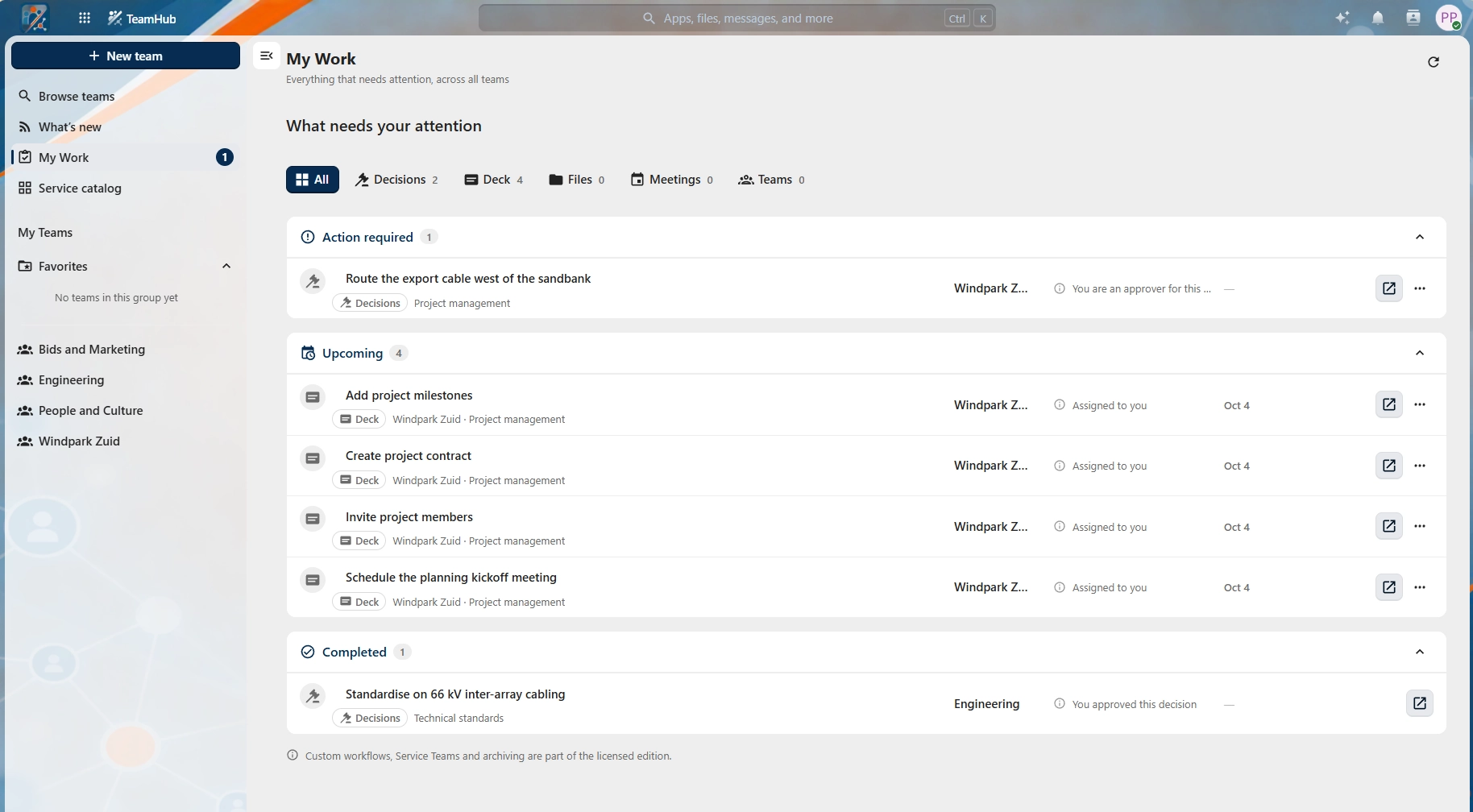This screenshot has width=1473, height=812.
Task: Open the Schedule the planning kickoff meeting task
Action: (451, 578)
